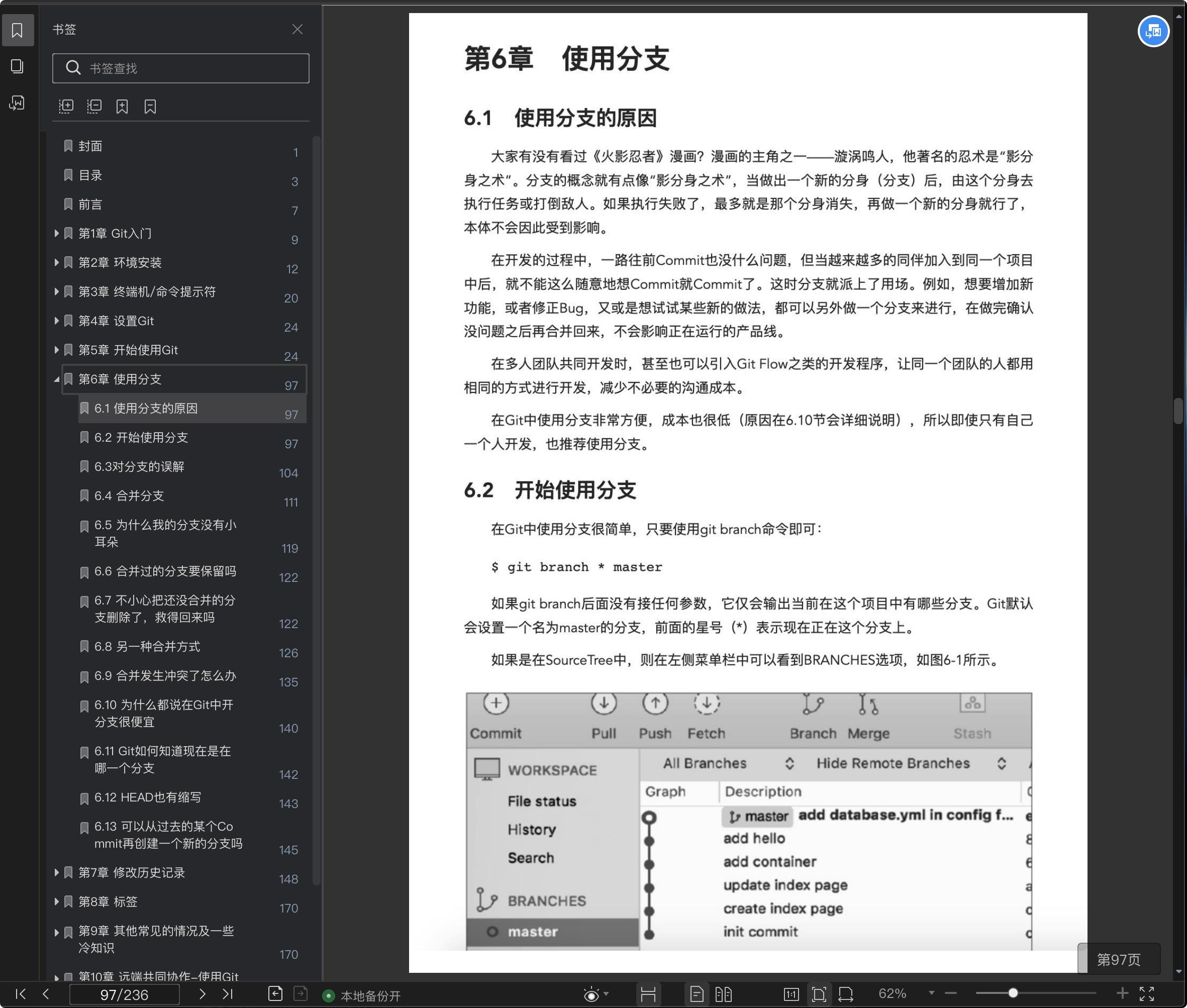This screenshot has width=1187, height=1008.
Task: Go back to the previous view
Action: (275, 994)
